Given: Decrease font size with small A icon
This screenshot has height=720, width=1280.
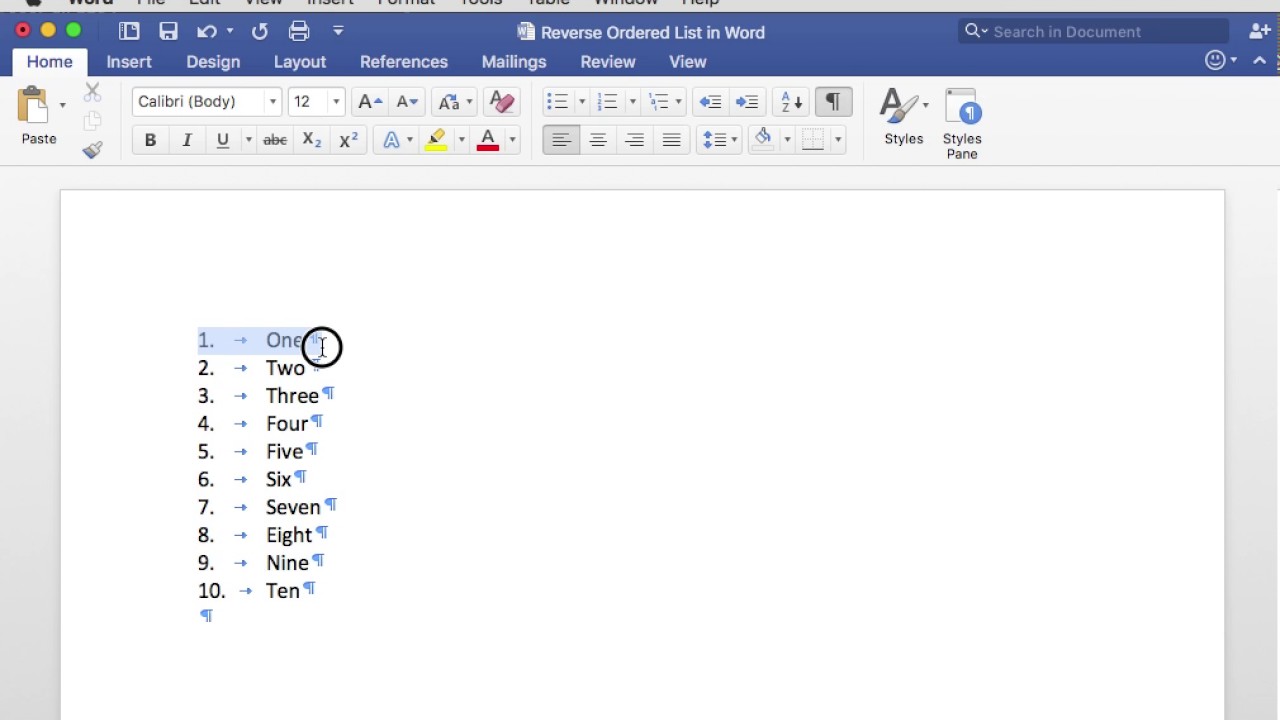Looking at the screenshot, I should point(407,102).
